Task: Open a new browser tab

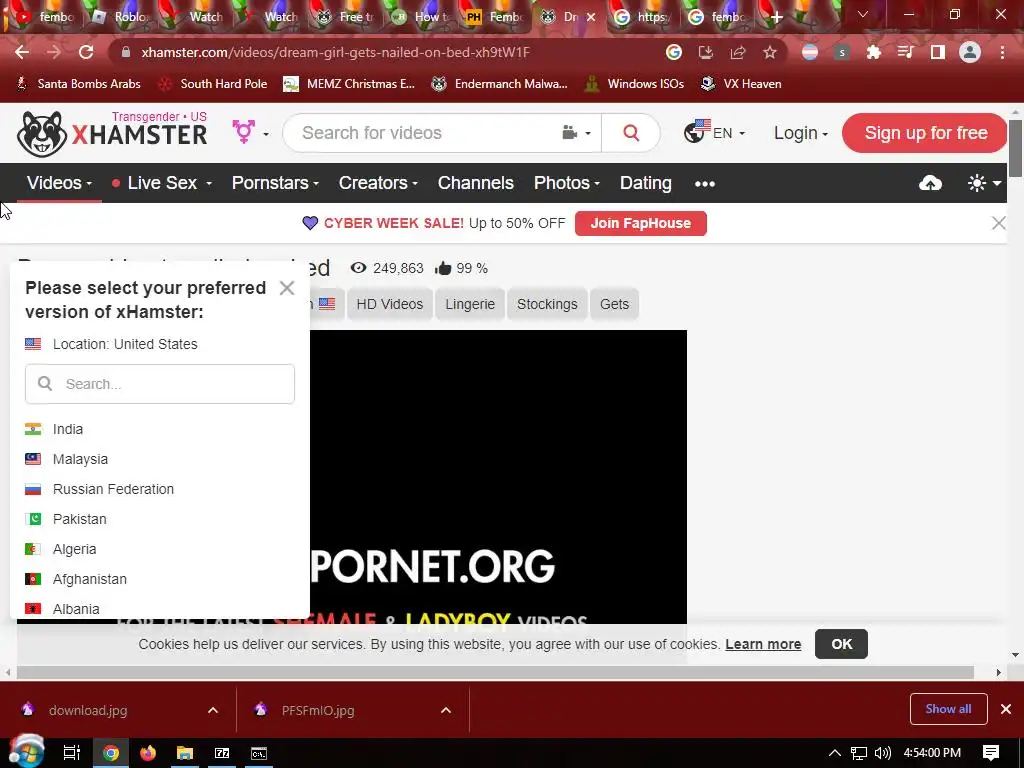Action: pyautogui.click(x=776, y=17)
